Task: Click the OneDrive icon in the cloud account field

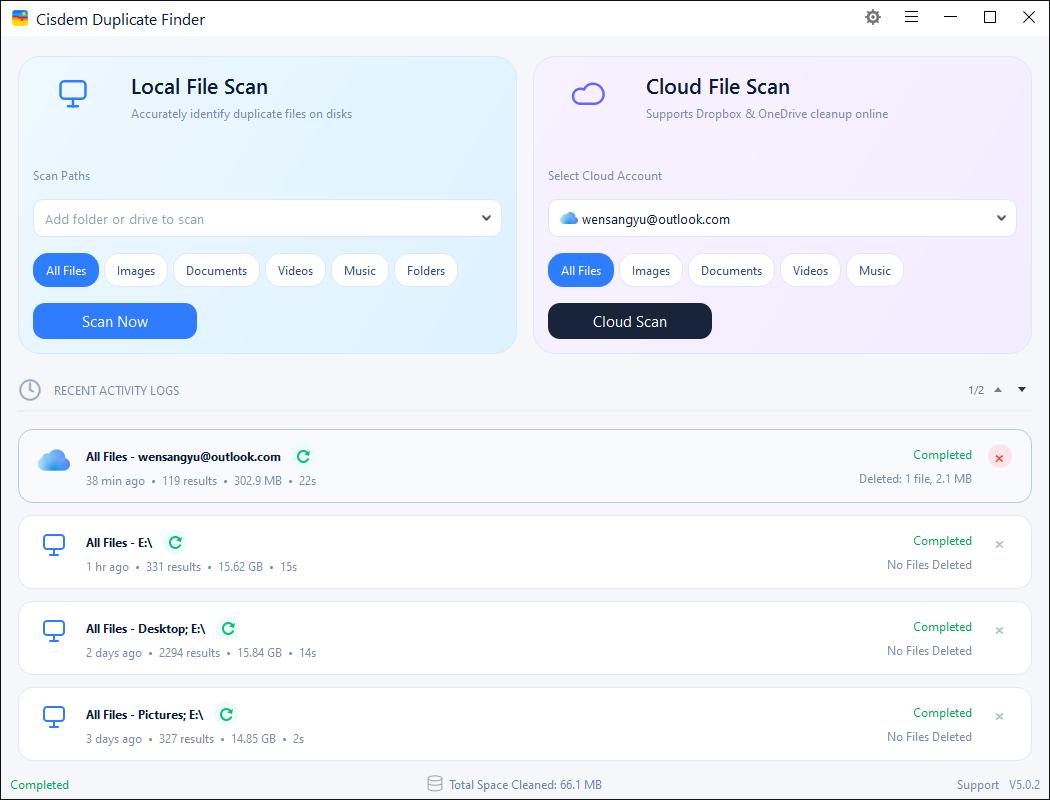Action: tap(569, 218)
